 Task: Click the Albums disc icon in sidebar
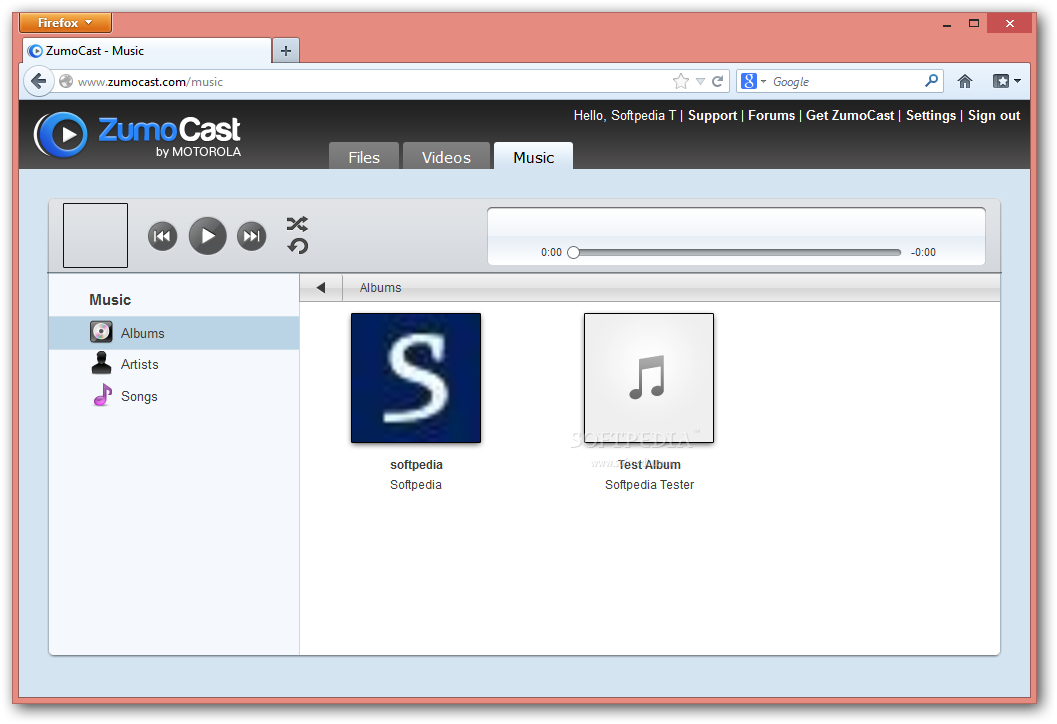click(x=101, y=332)
